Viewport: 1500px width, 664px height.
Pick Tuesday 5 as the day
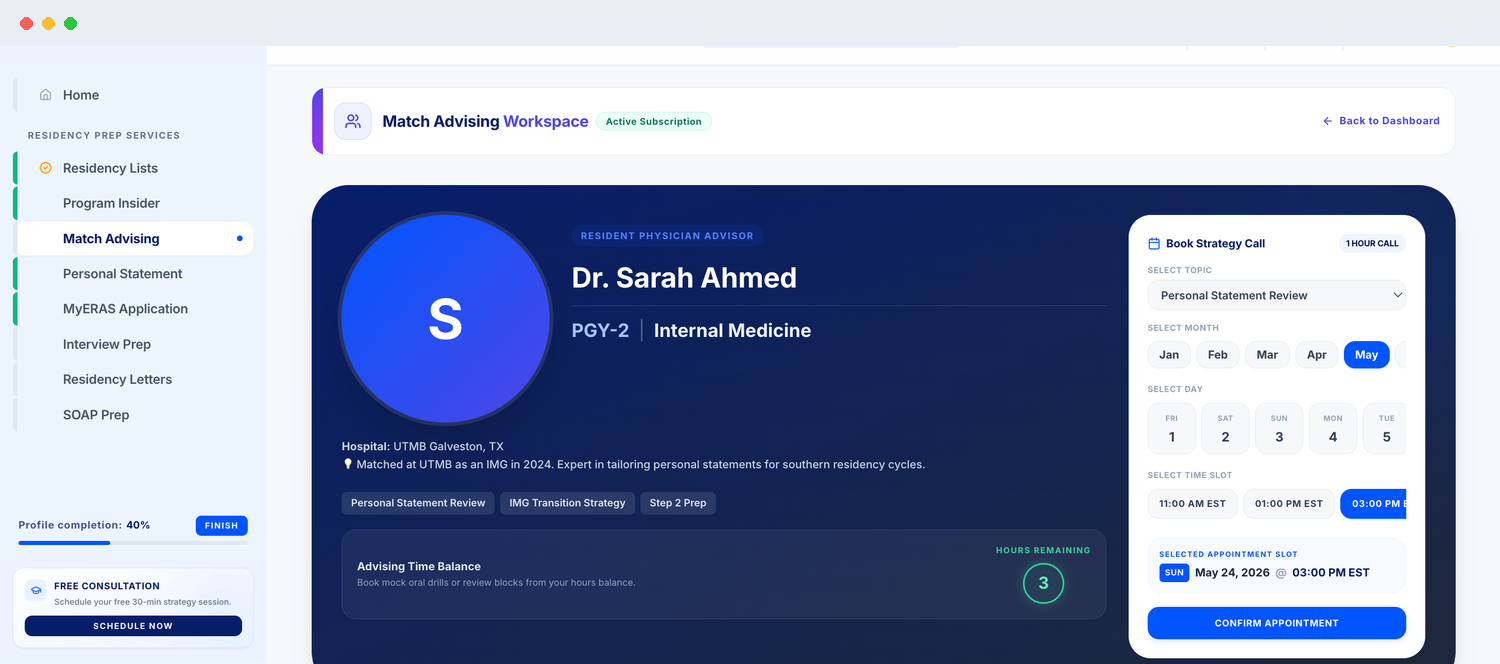[1385, 428]
